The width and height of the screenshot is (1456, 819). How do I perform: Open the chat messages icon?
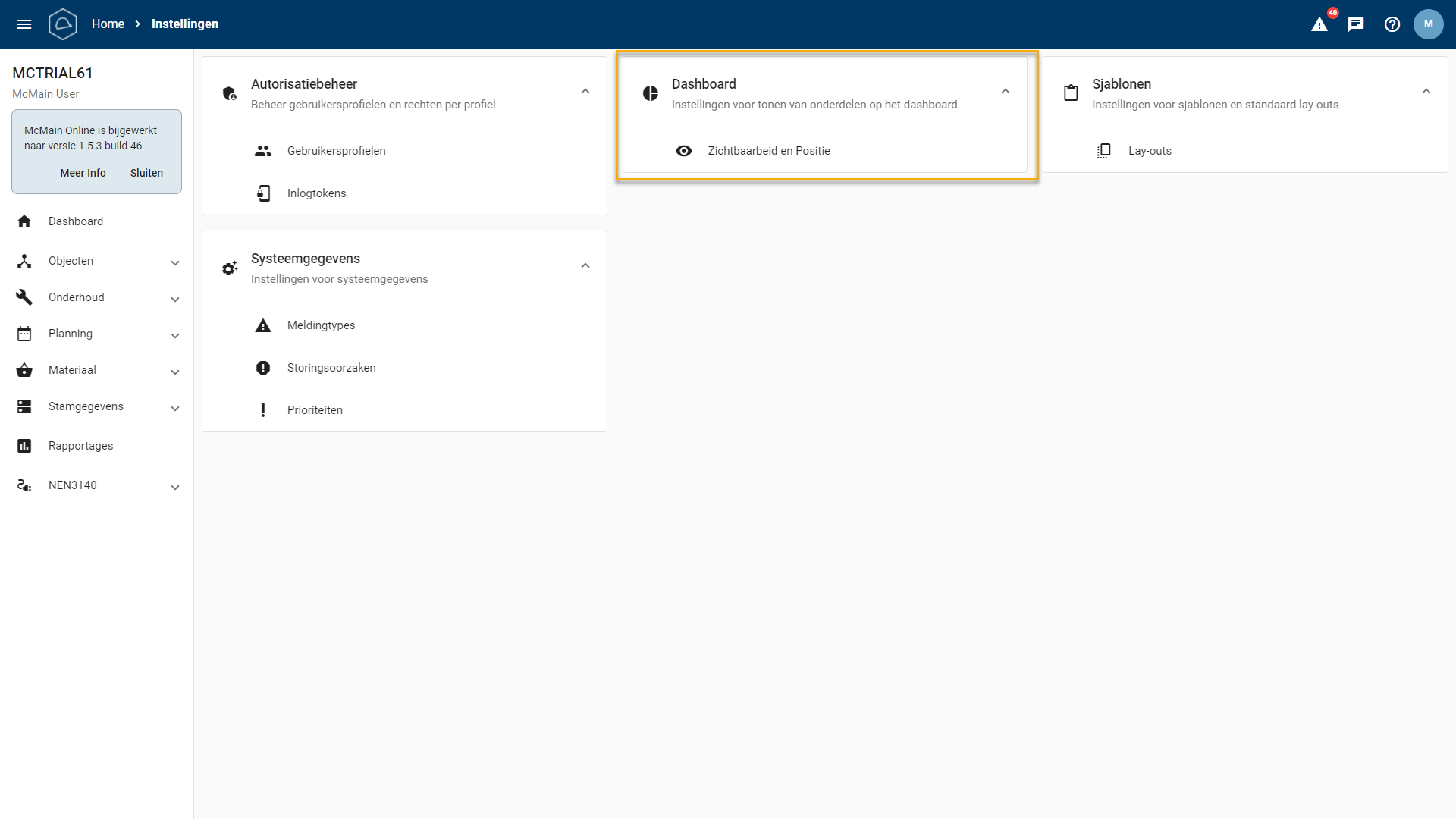click(x=1356, y=24)
